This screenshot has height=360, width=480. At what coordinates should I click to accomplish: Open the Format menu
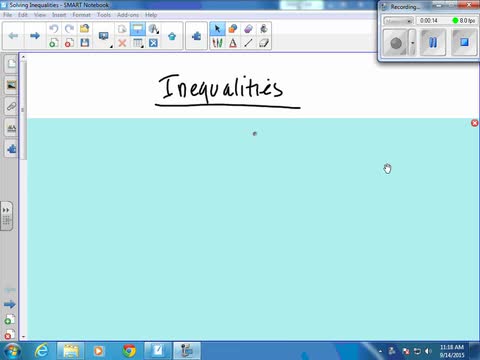pyautogui.click(x=81, y=15)
